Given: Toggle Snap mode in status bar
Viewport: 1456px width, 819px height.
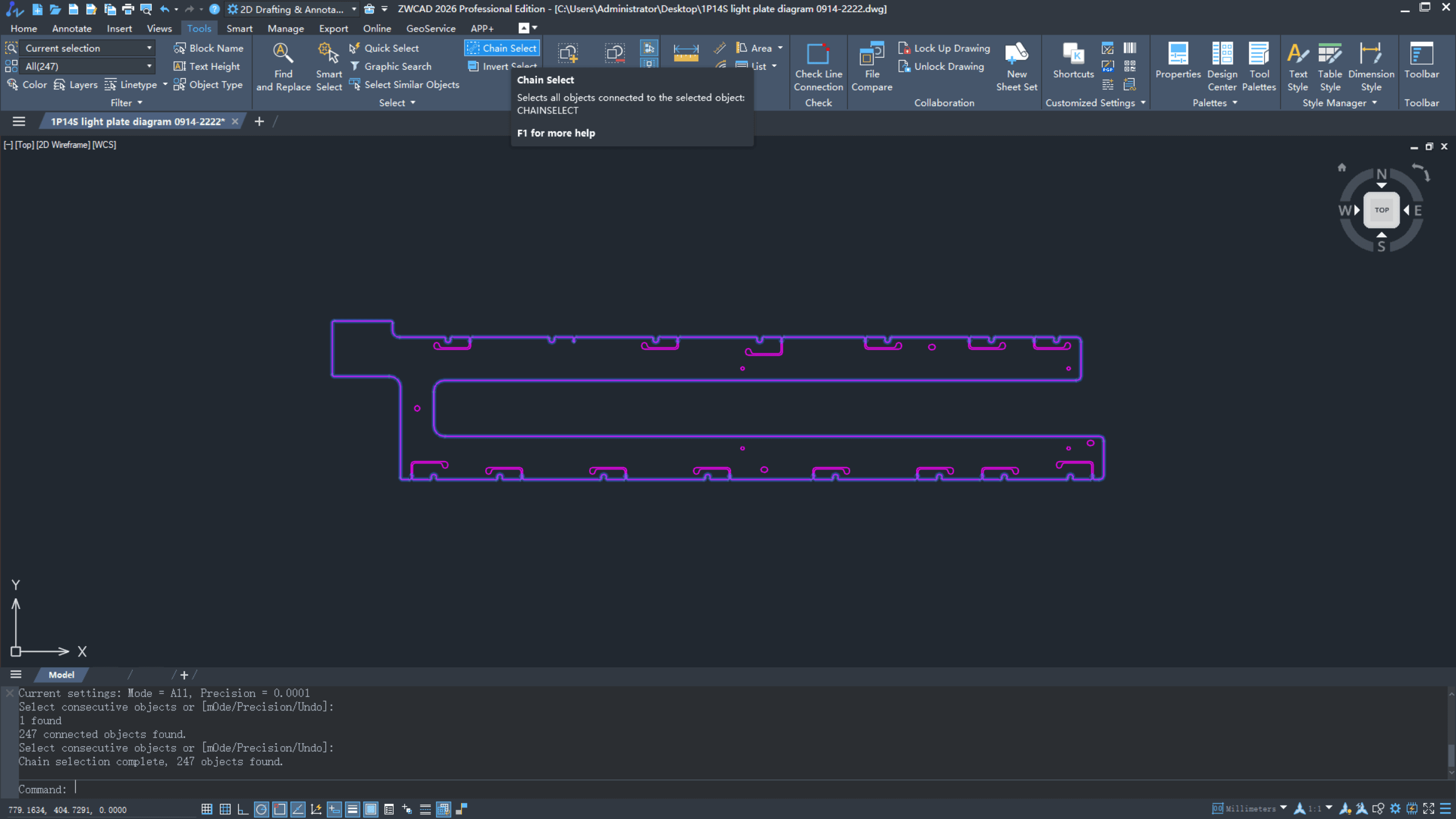Looking at the screenshot, I should tap(207, 809).
